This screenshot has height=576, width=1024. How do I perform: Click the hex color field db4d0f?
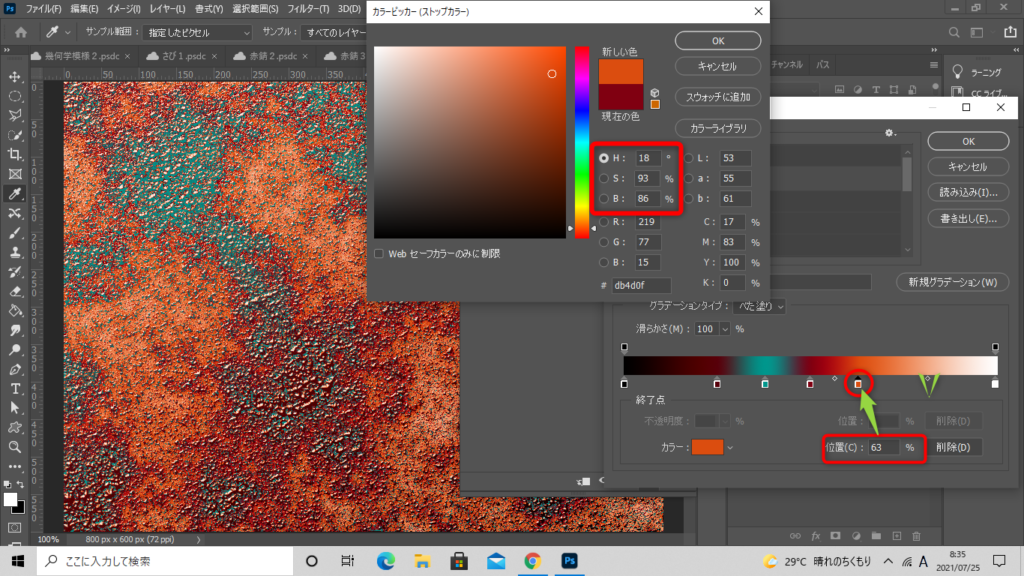[x=641, y=285]
